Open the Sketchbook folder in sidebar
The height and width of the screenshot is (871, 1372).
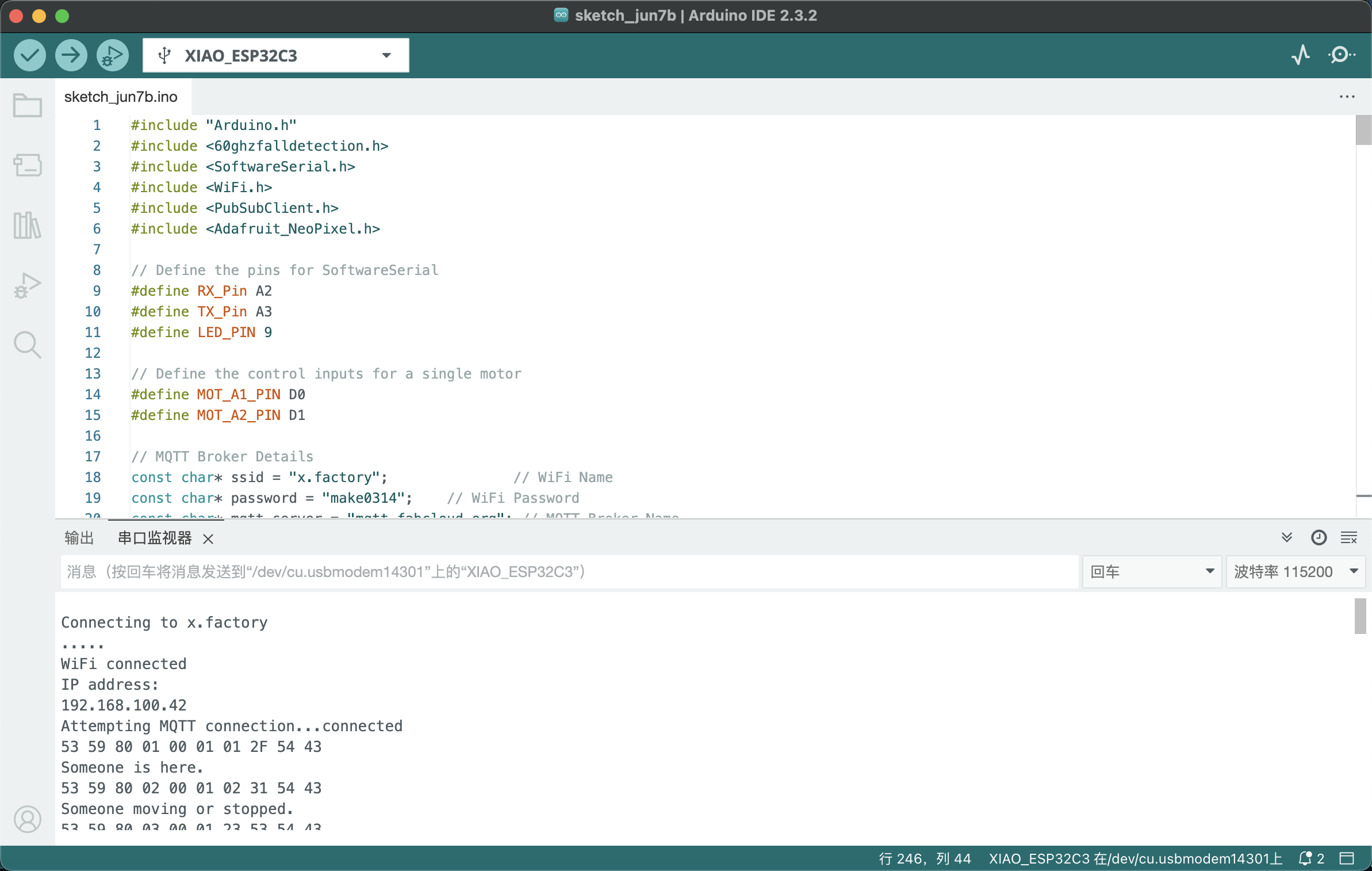(28, 105)
